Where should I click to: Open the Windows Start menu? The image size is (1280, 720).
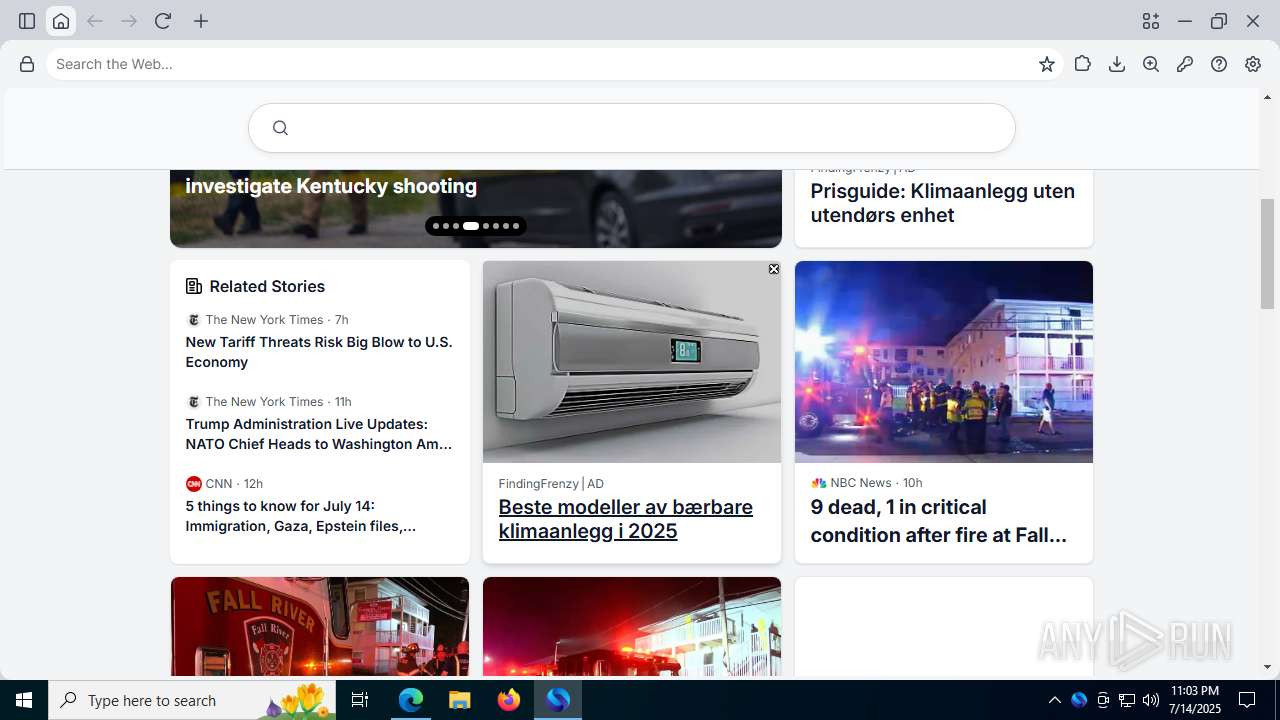click(x=24, y=700)
